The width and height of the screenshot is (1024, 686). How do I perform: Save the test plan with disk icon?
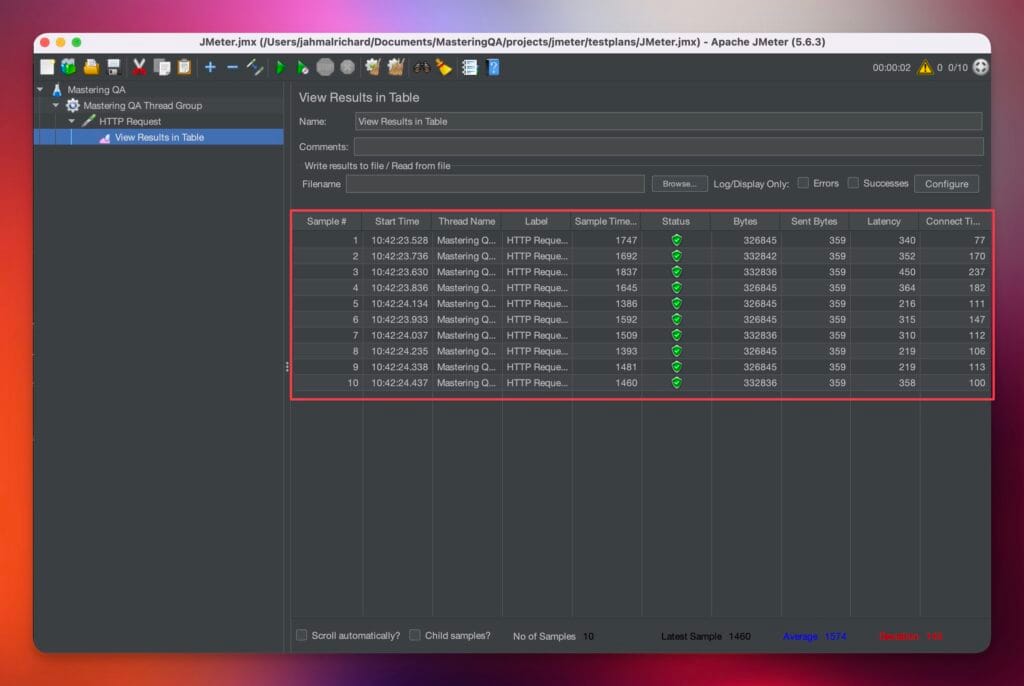(114, 67)
